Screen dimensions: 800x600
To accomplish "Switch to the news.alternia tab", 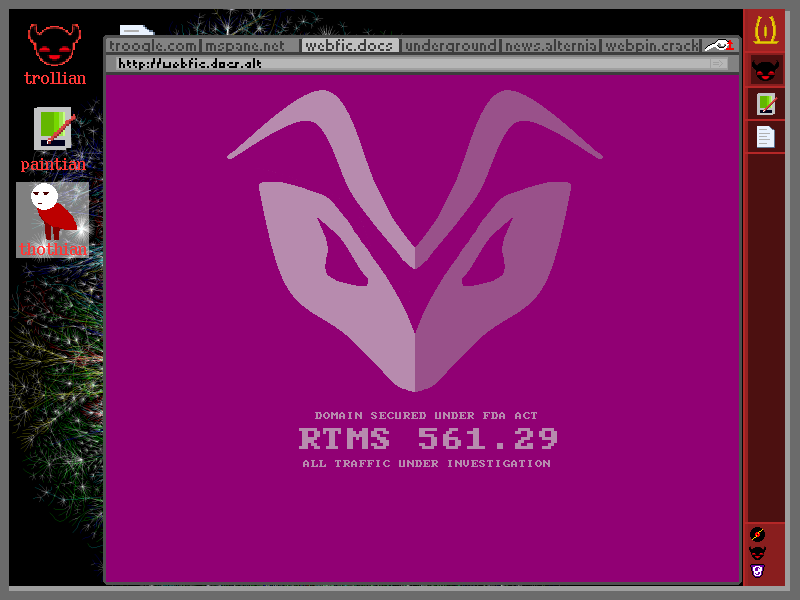I will [x=551, y=45].
